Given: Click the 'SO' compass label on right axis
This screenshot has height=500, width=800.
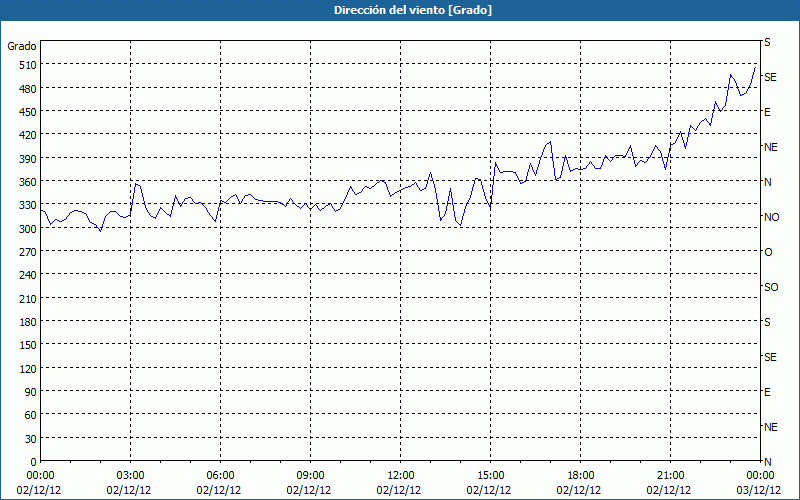Looking at the screenshot, I should click(x=771, y=288).
